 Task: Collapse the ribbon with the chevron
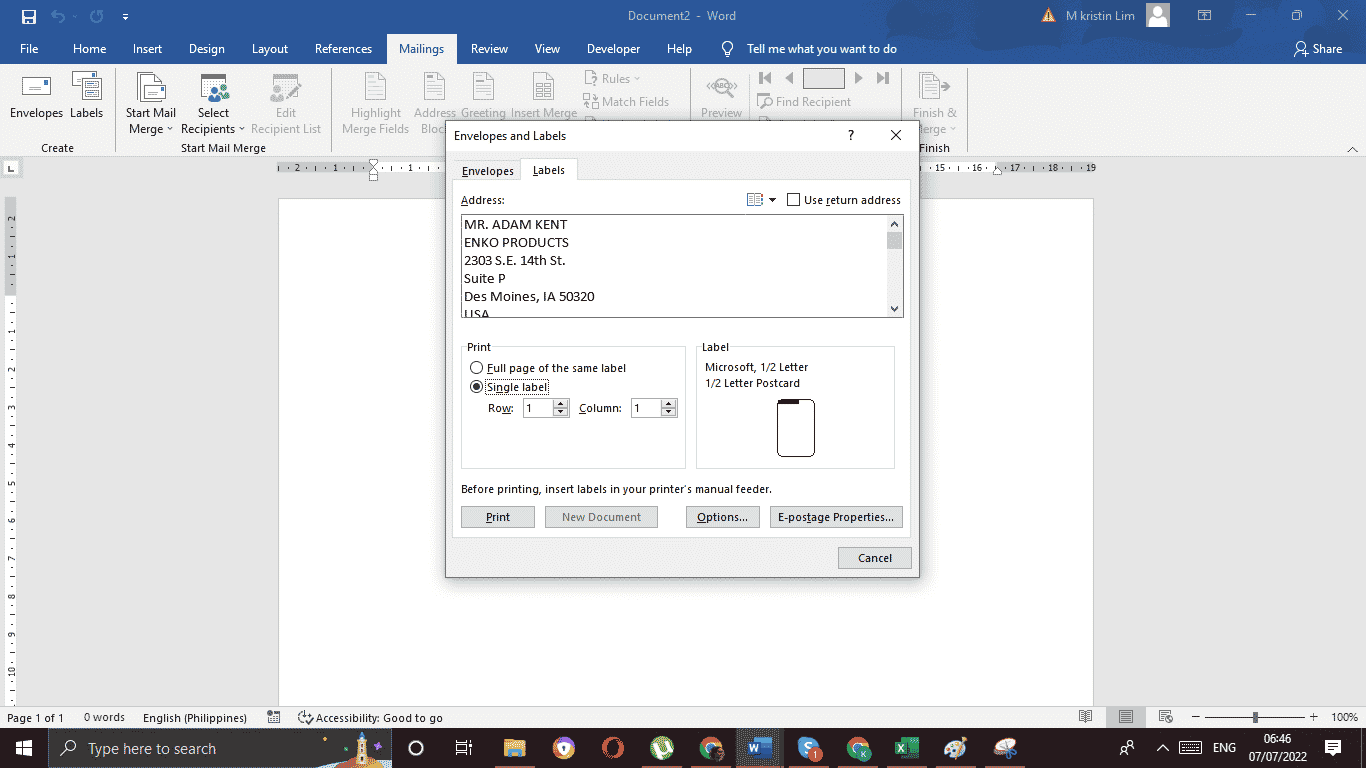pyautogui.click(x=1352, y=148)
